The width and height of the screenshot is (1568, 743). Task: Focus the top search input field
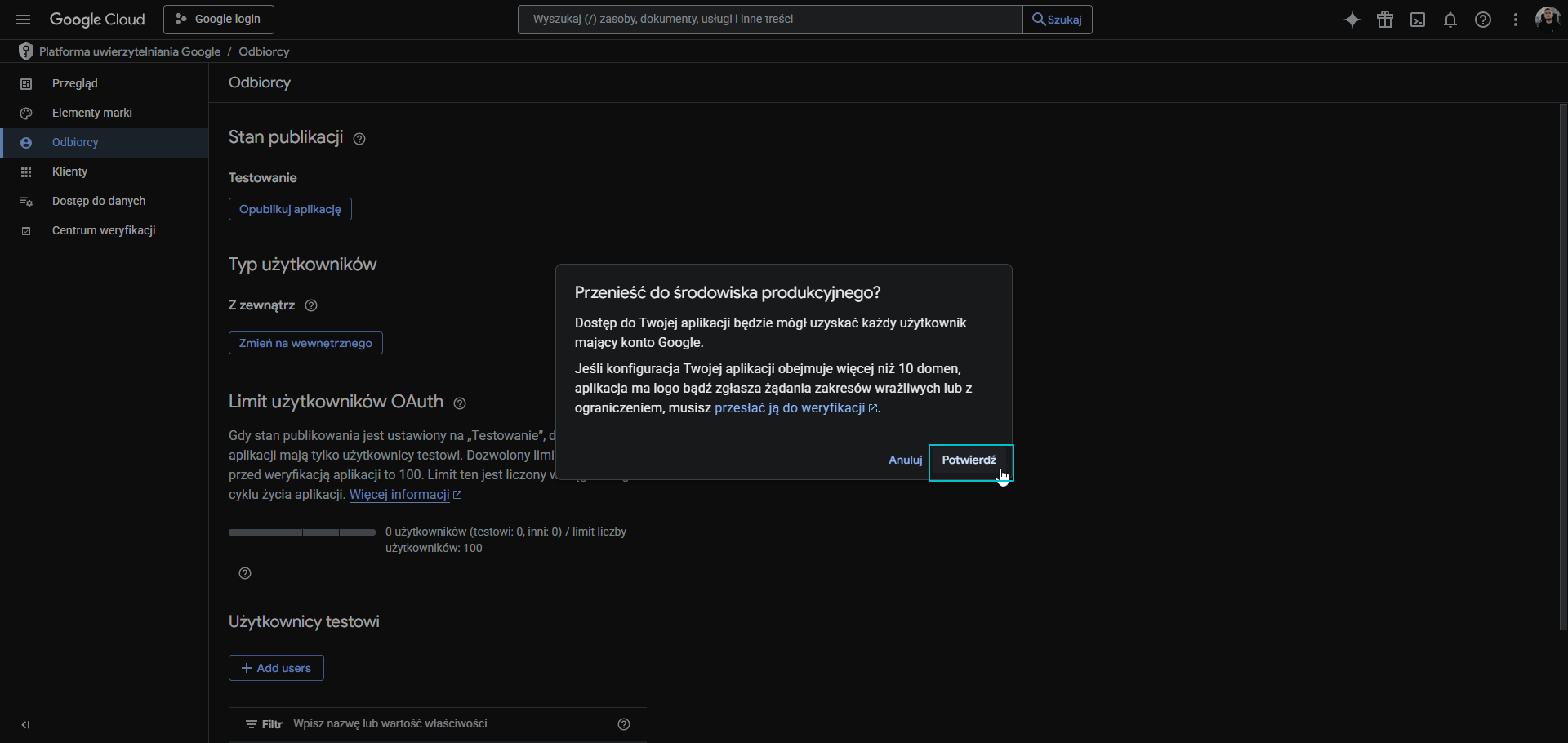click(x=769, y=20)
